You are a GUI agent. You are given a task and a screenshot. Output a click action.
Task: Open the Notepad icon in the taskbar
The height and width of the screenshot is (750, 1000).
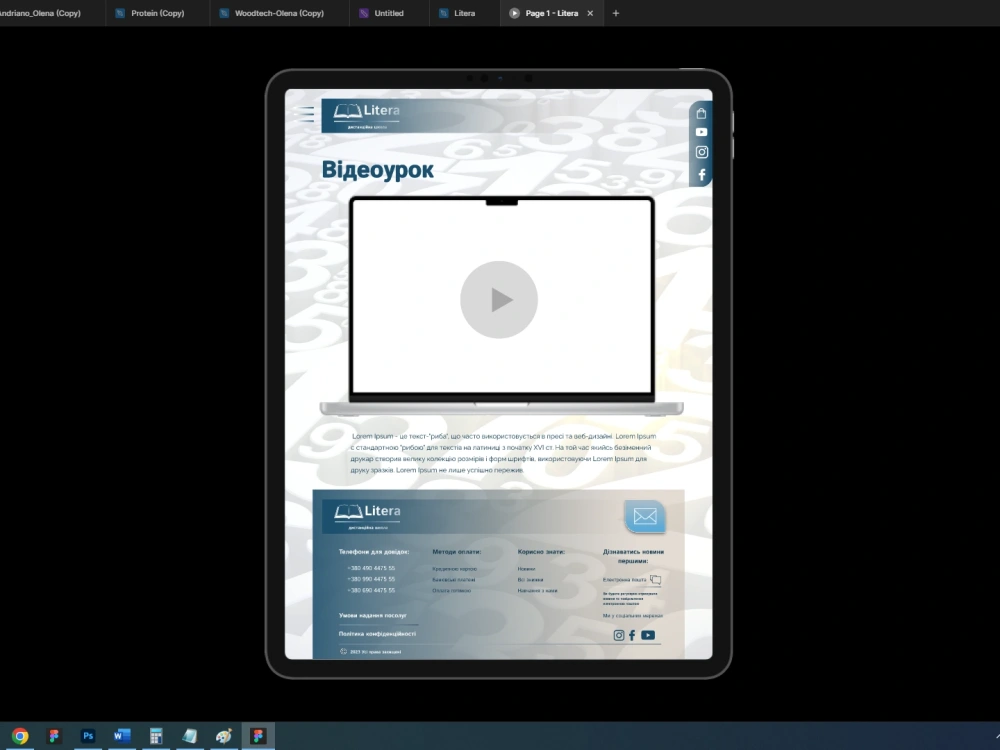[x=189, y=736]
